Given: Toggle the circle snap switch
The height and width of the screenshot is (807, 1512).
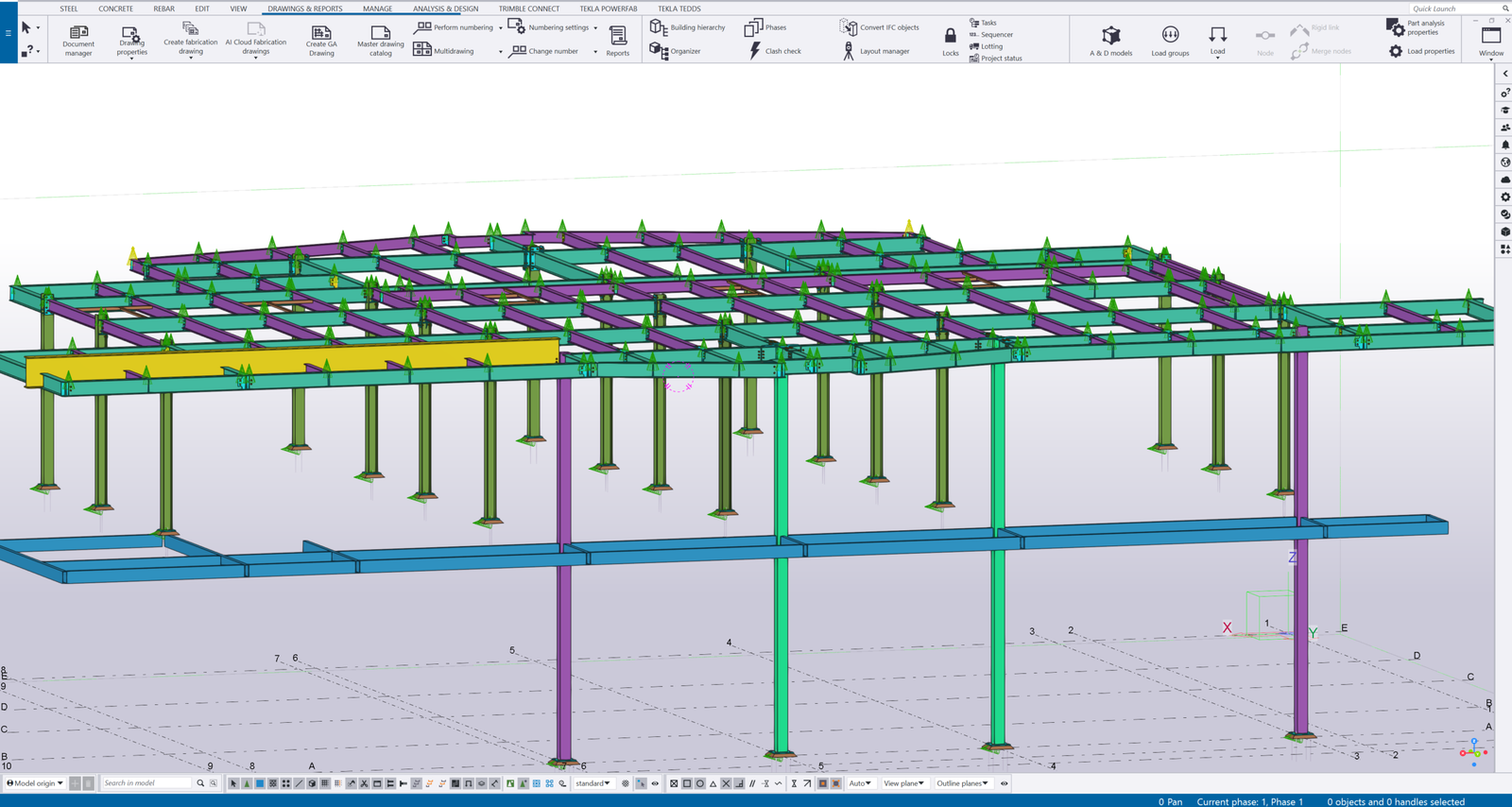Looking at the screenshot, I should tap(699, 783).
